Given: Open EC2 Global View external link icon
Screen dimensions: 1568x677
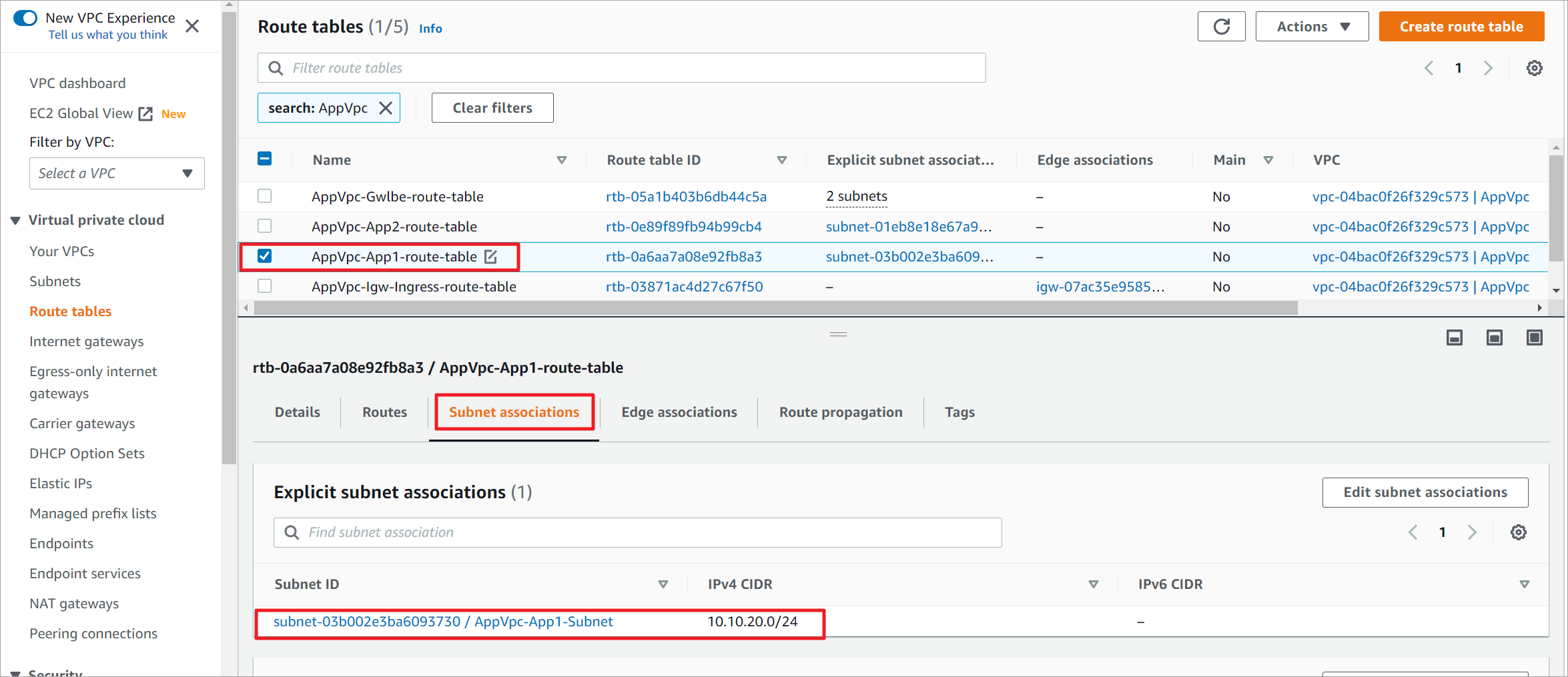Looking at the screenshot, I should coord(145,114).
